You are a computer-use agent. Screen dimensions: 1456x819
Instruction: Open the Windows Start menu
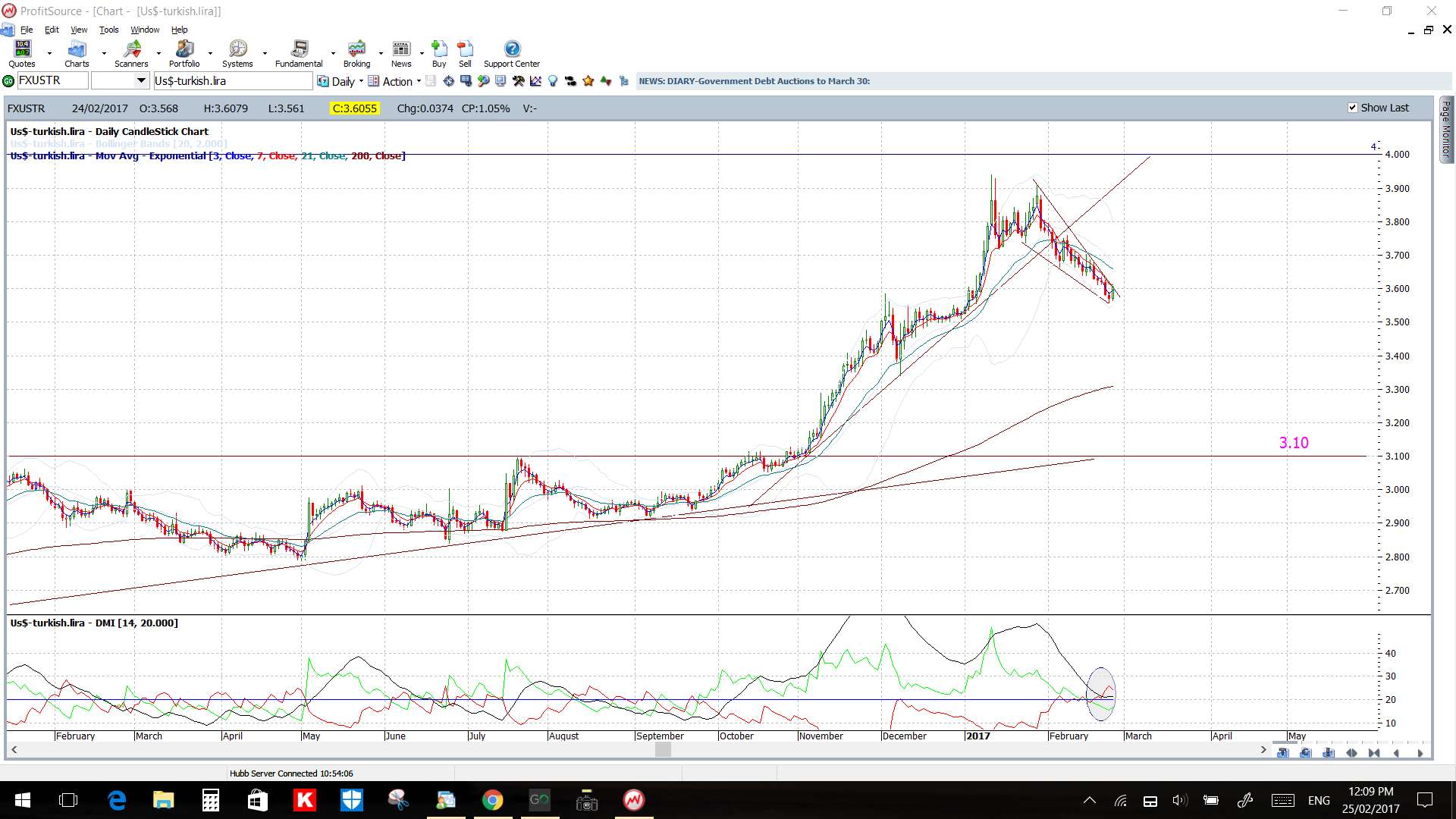(x=23, y=800)
